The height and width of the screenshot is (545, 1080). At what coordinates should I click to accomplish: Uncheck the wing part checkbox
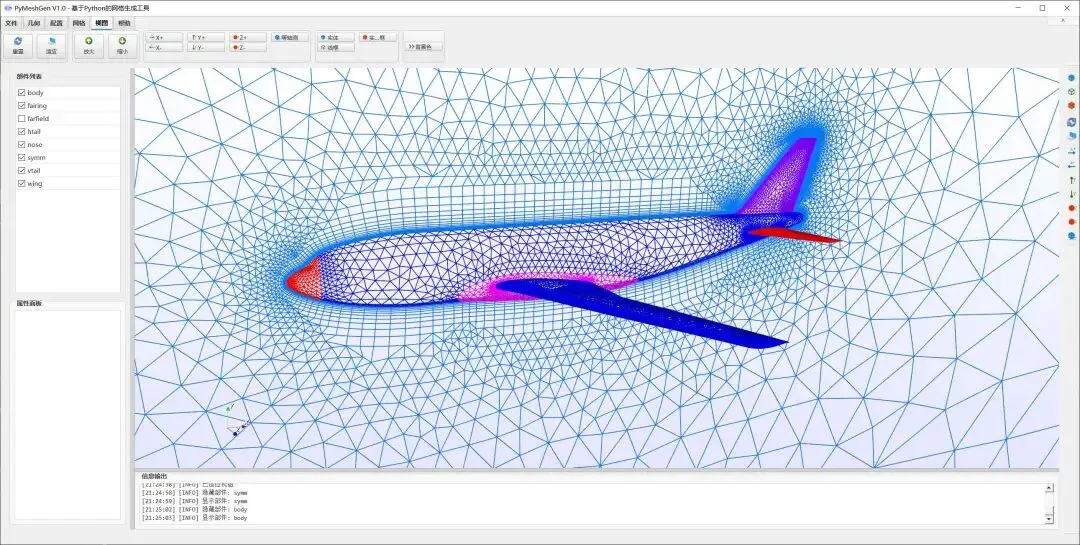click(x=22, y=183)
